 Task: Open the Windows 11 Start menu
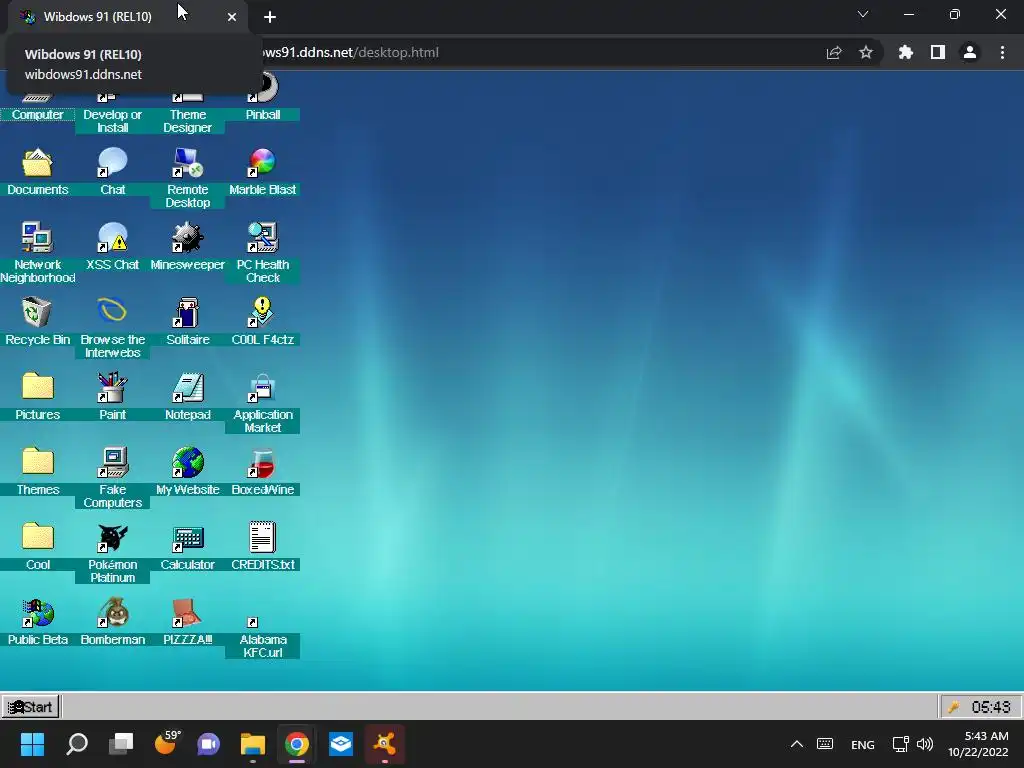click(32, 744)
